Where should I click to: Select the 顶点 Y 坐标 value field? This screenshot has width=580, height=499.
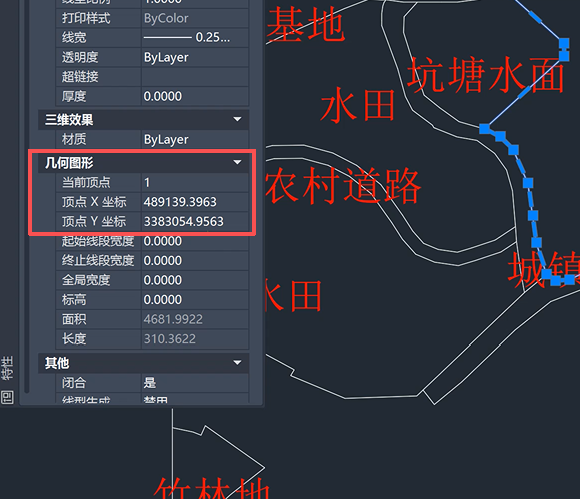point(195,222)
